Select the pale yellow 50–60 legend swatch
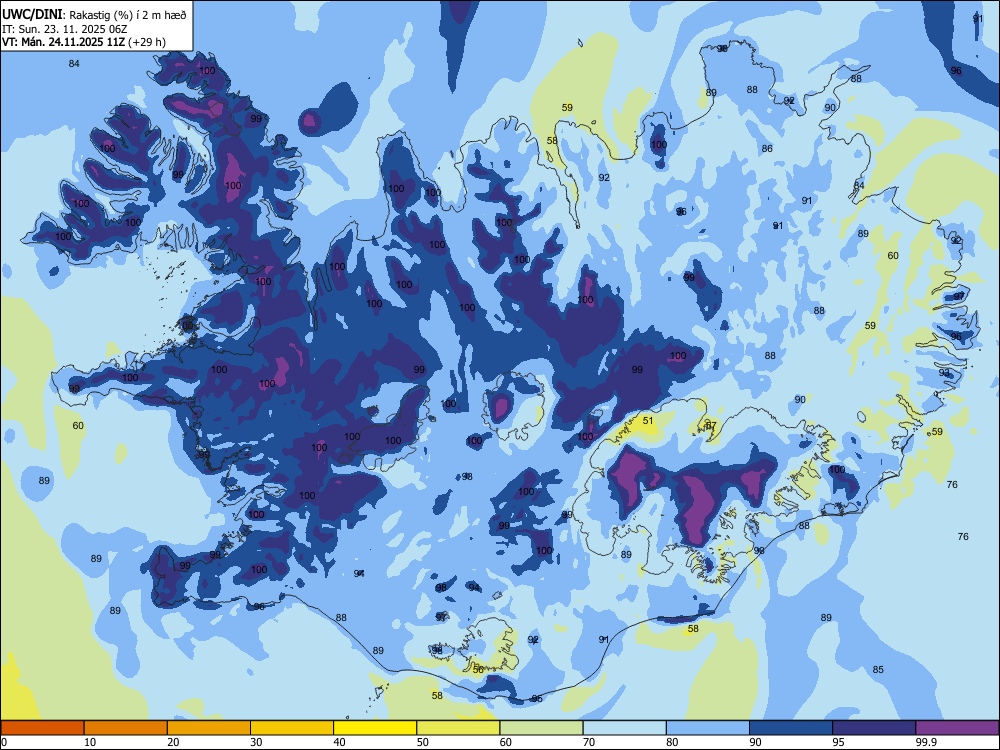Screen dimensions: 1000x750 click(x=458, y=728)
